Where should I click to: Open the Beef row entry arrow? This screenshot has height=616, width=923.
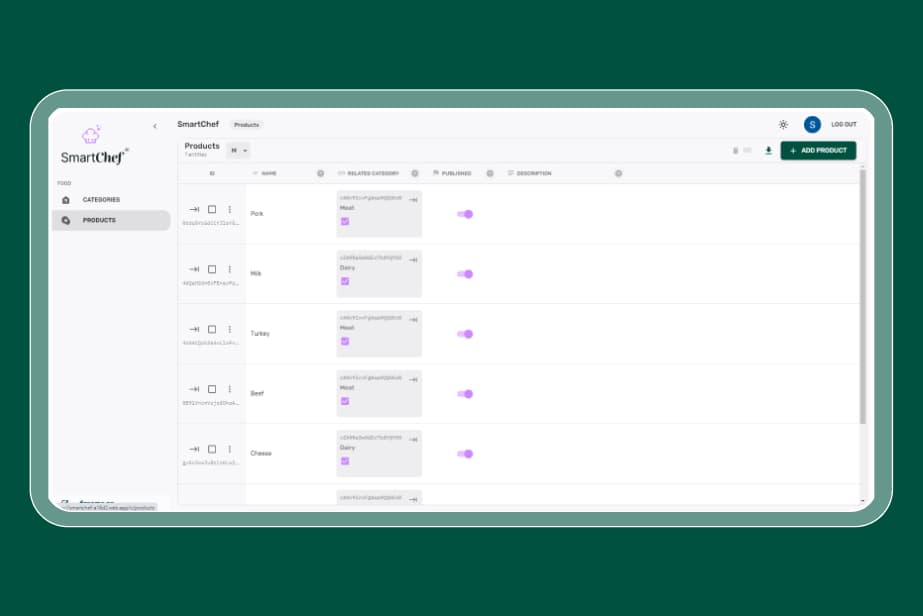click(194, 389)
